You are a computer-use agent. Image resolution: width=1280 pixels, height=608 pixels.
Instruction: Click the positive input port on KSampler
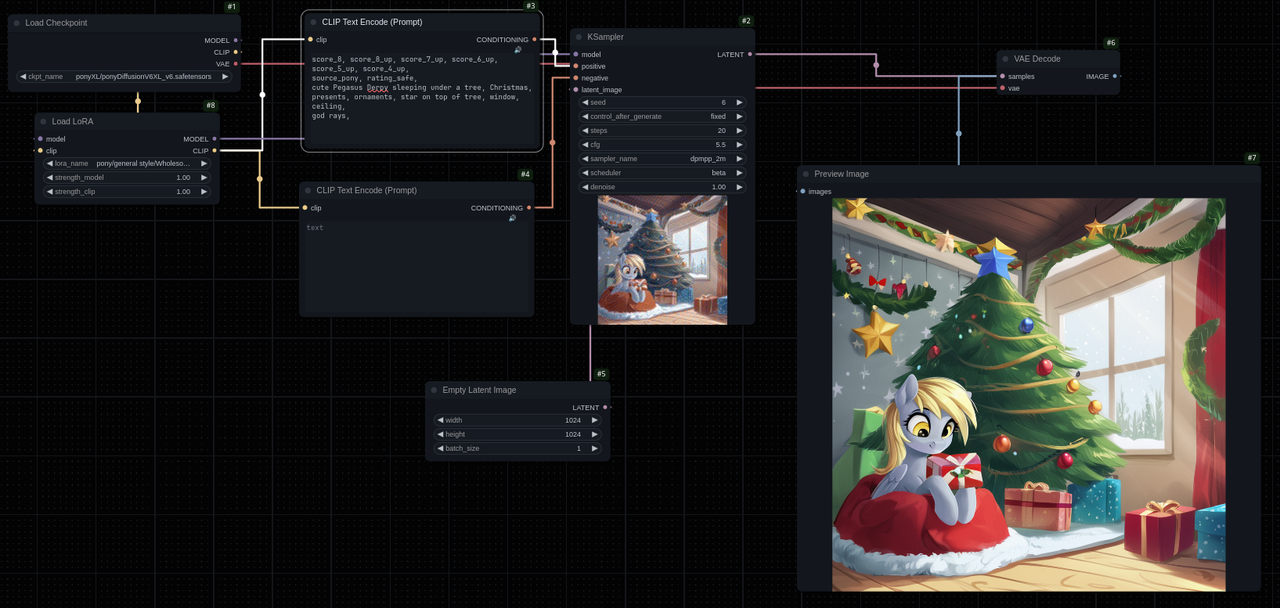[x=576, y=66]
